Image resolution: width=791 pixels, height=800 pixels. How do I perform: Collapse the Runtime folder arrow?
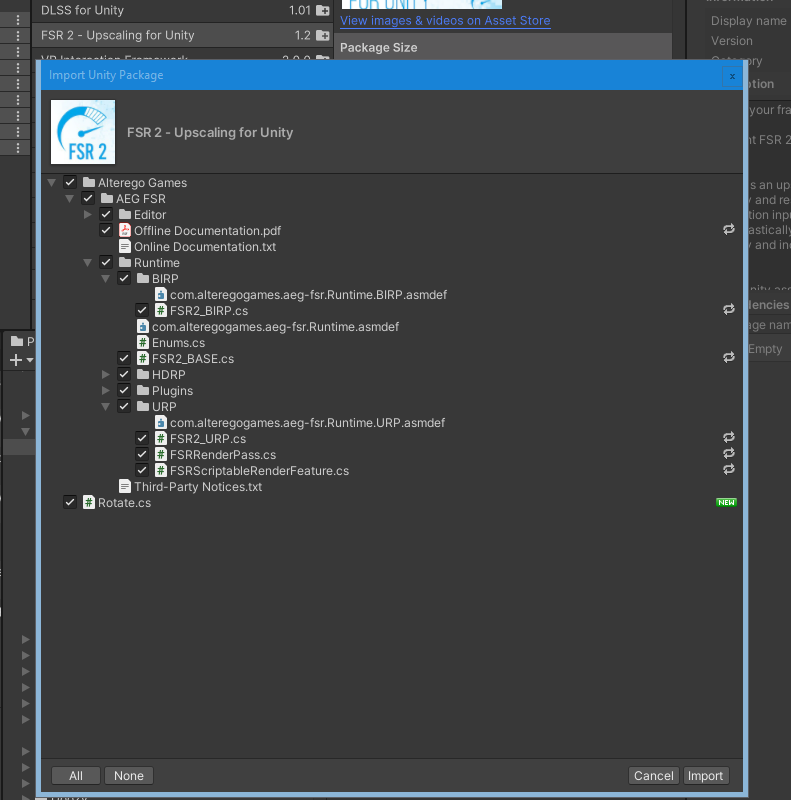(x=88, y=262)
